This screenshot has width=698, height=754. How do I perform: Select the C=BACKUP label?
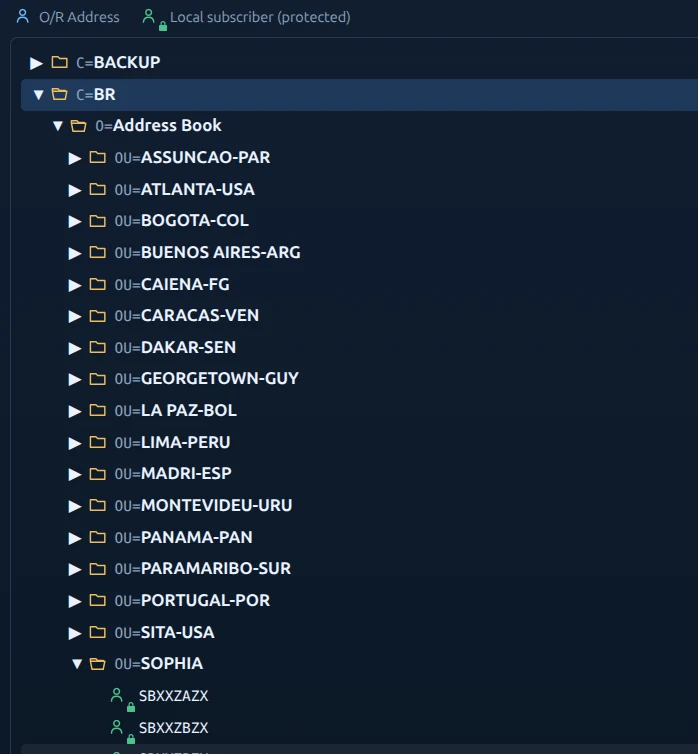[118, 63]
